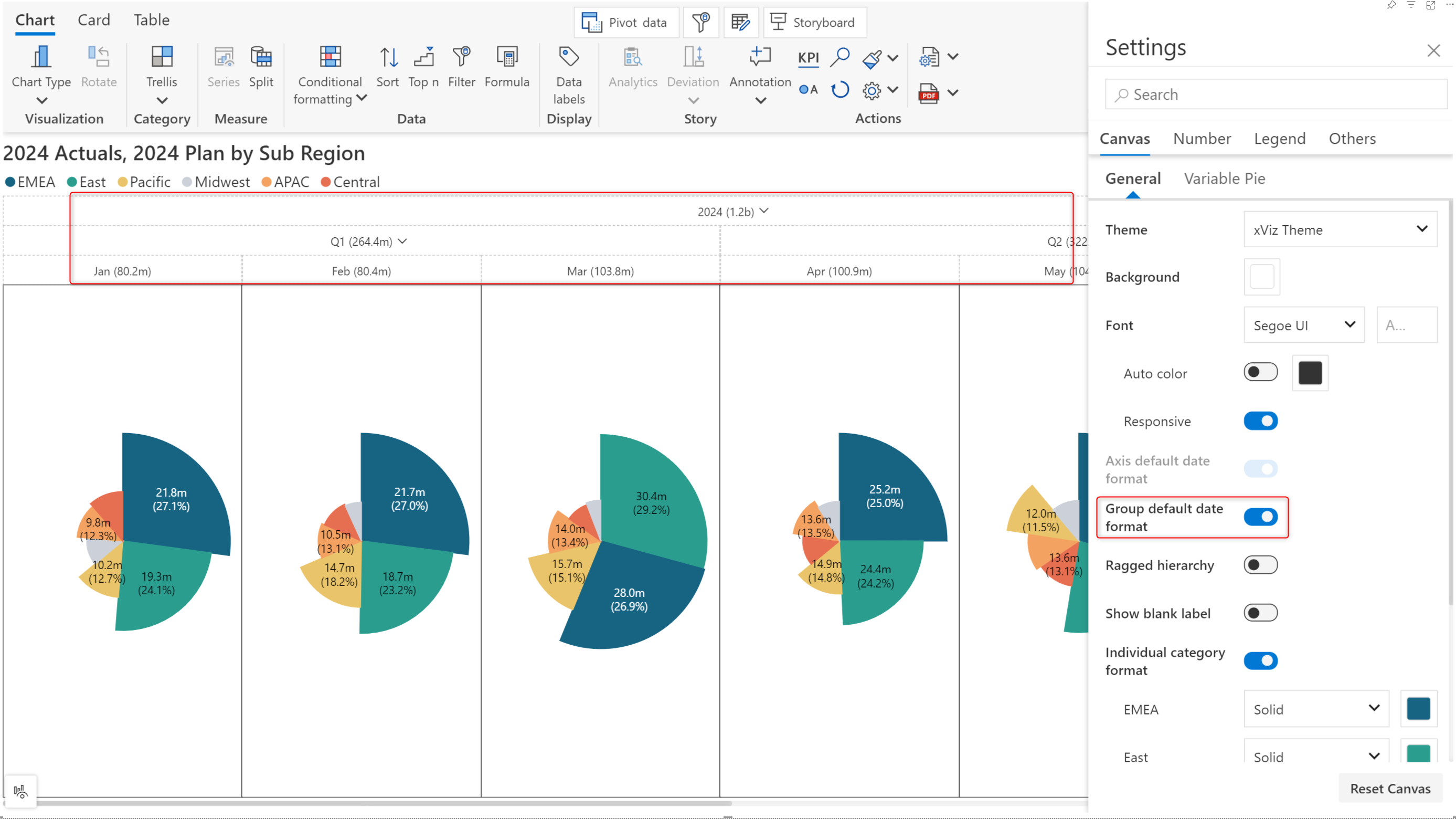Collapse the 2024 (1.2b) header chevron
Viewport: 1456px width, 819px height.
[764, 211]
